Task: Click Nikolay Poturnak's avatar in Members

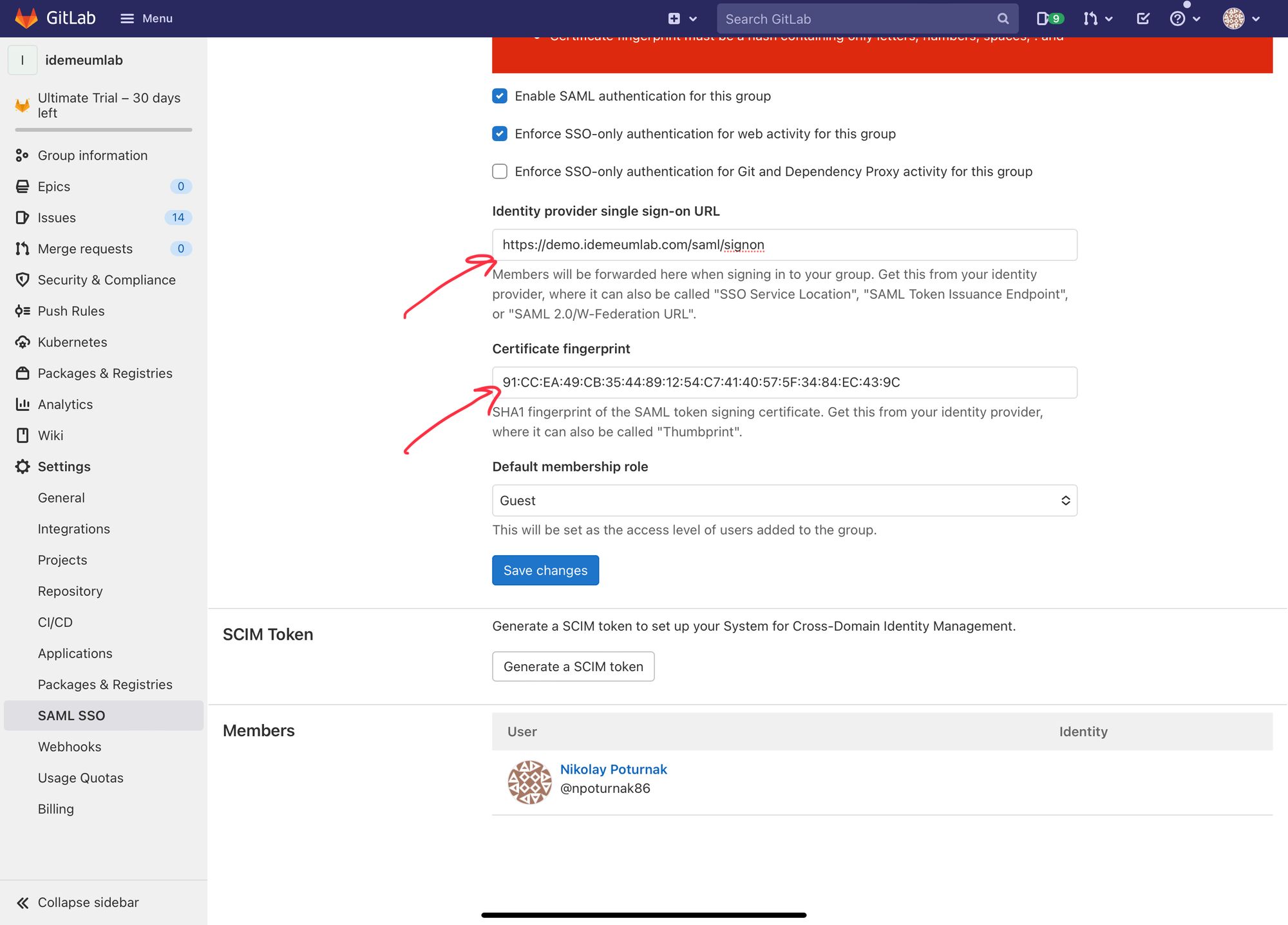Action: click(x=529, y=782)
